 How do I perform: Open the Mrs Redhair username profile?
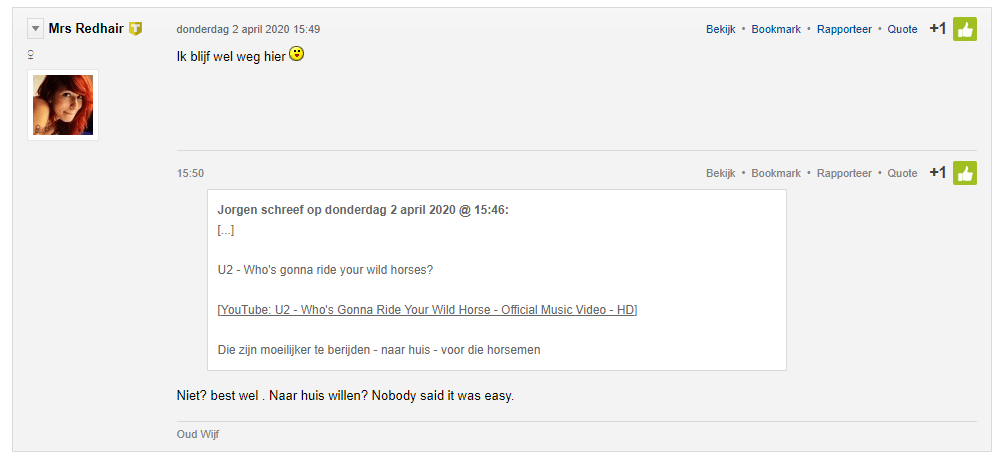86,29
